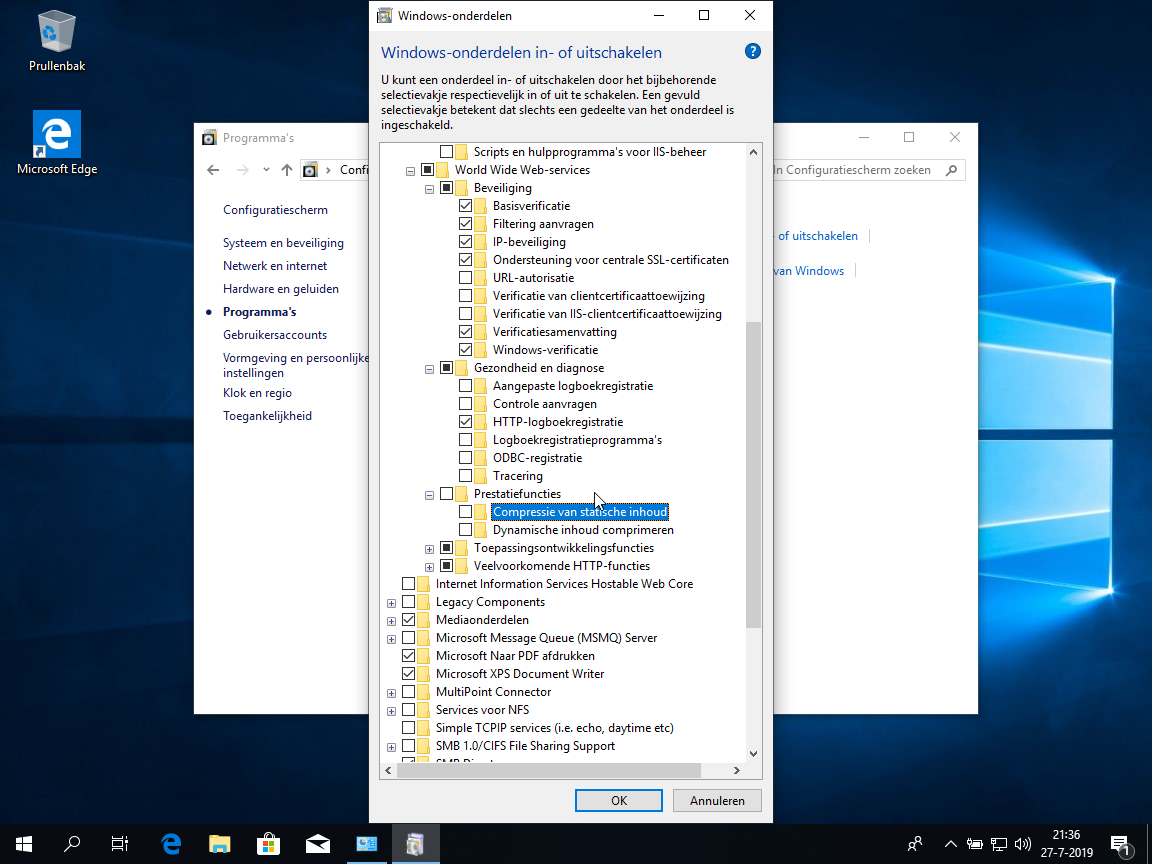Open Hardware en geluiden category

click(x=281, y=289)
